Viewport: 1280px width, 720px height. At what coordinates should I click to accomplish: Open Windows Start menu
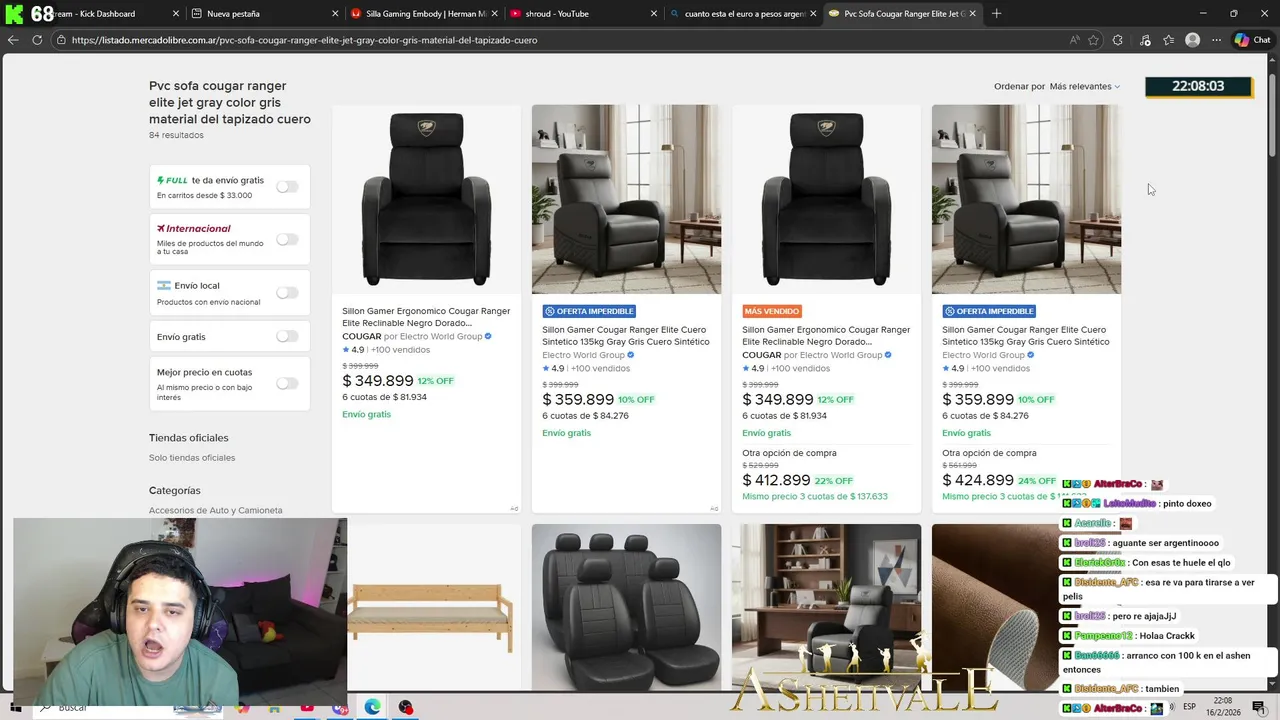point(15,707)
